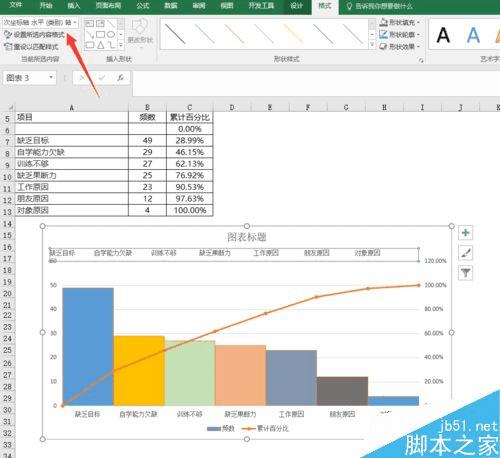Open the shape styles dialog launcher
Viewport: 500px width, 458px height.
pos(421,60)
